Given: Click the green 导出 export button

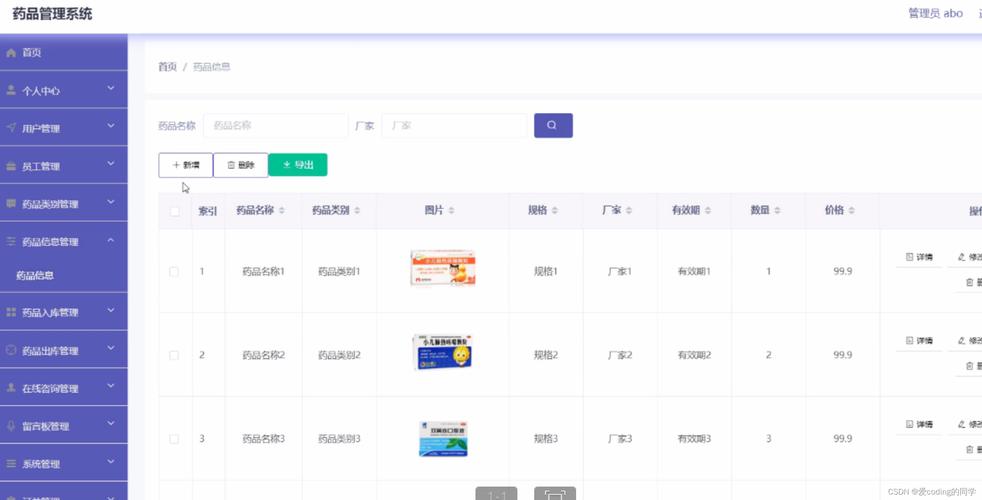Looking at the screenshot, I should [x=298, y=165].
